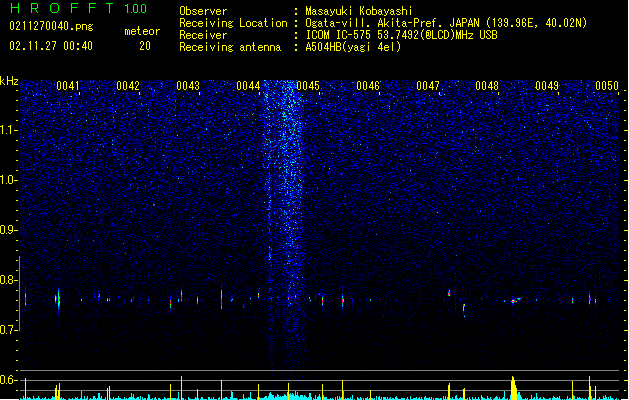This screenshot has width=629, height=400.
Task: Click the 0.8 kHz axis label
Action: point(8,280)
